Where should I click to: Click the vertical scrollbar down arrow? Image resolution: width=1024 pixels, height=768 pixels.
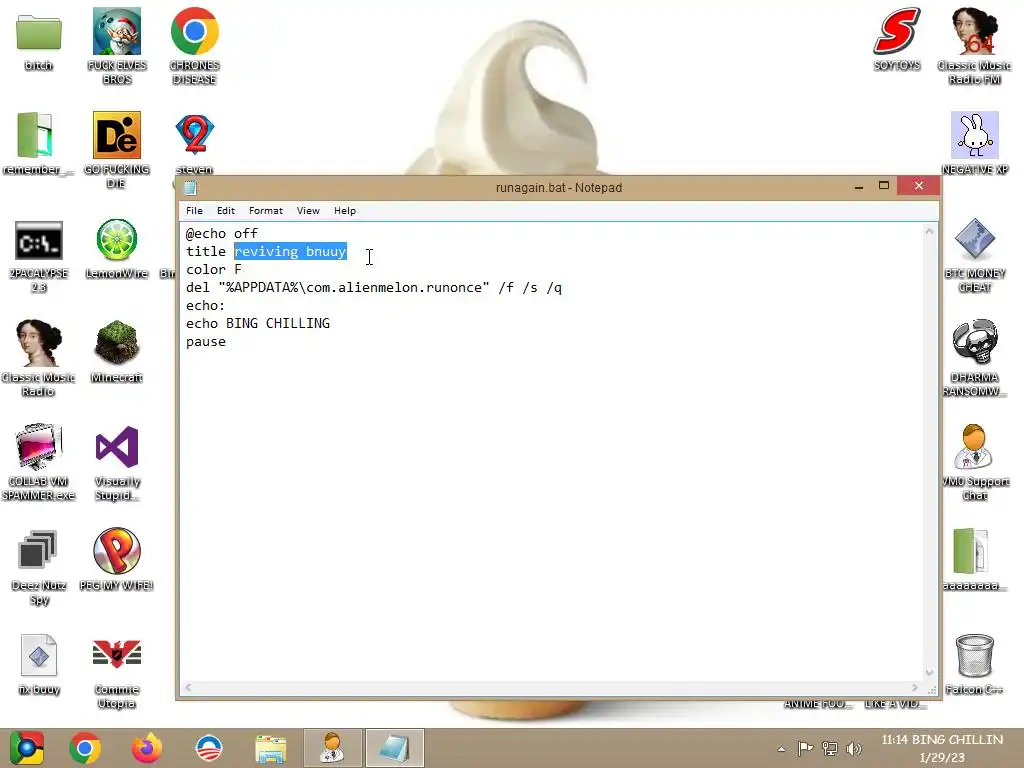(929, 673)
